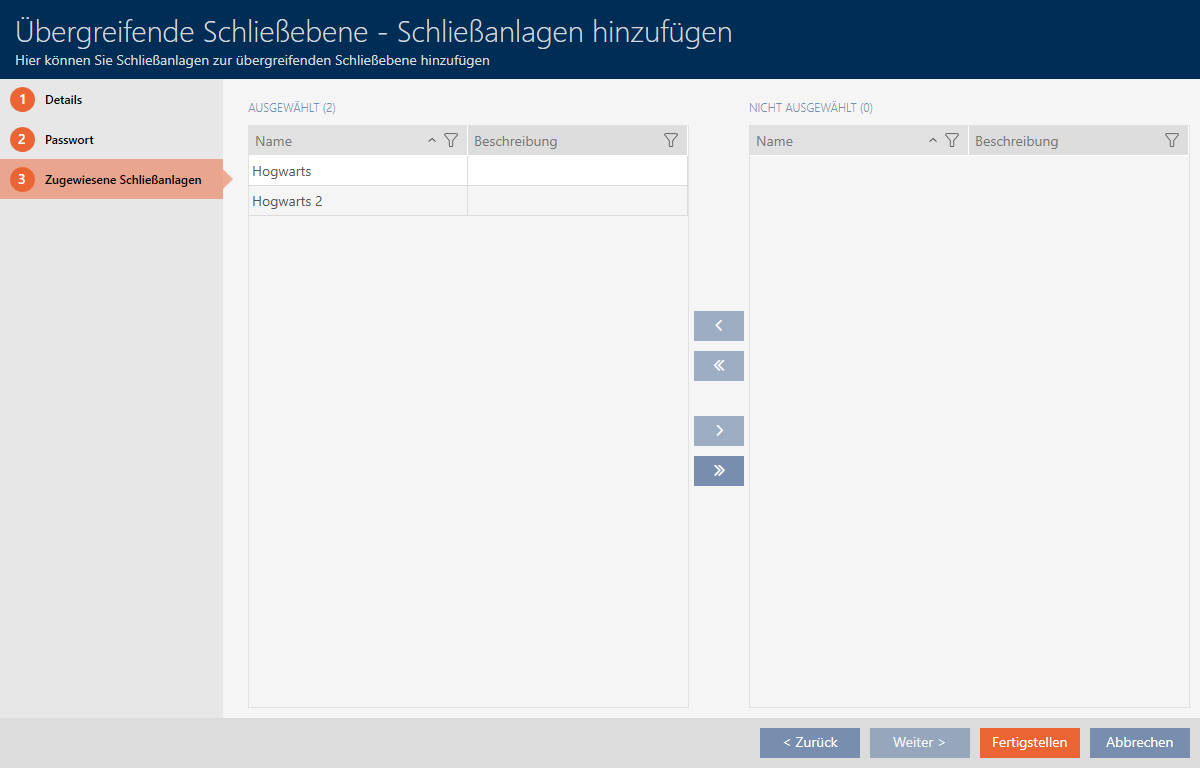The height and width of the screenshot is (768, 1200).
Task: Click the single left arrow move button
Action: click(718, 326)
